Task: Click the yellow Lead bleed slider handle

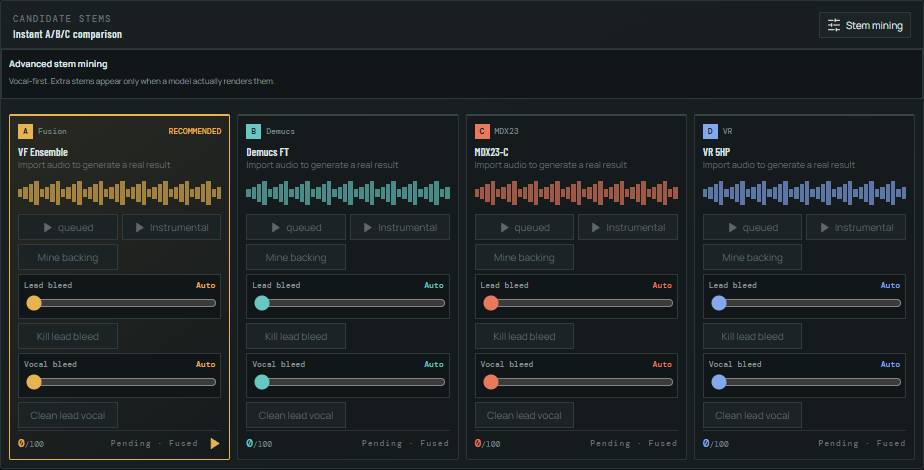Action: [34, 303]
